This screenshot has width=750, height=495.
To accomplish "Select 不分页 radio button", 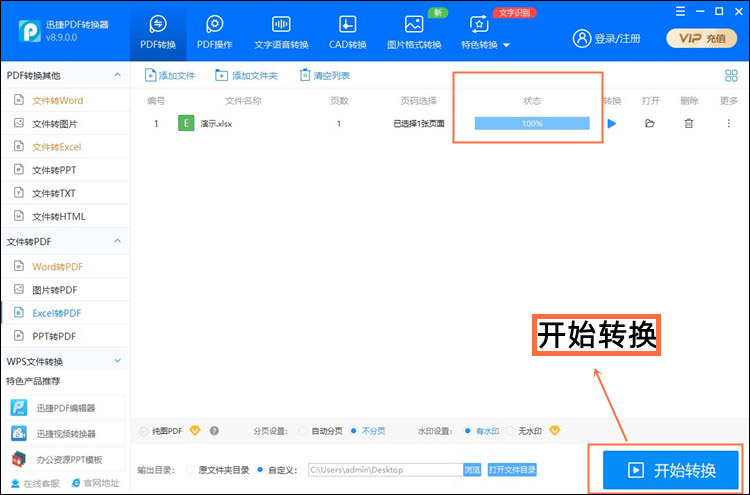I will [x=354, y=431].
